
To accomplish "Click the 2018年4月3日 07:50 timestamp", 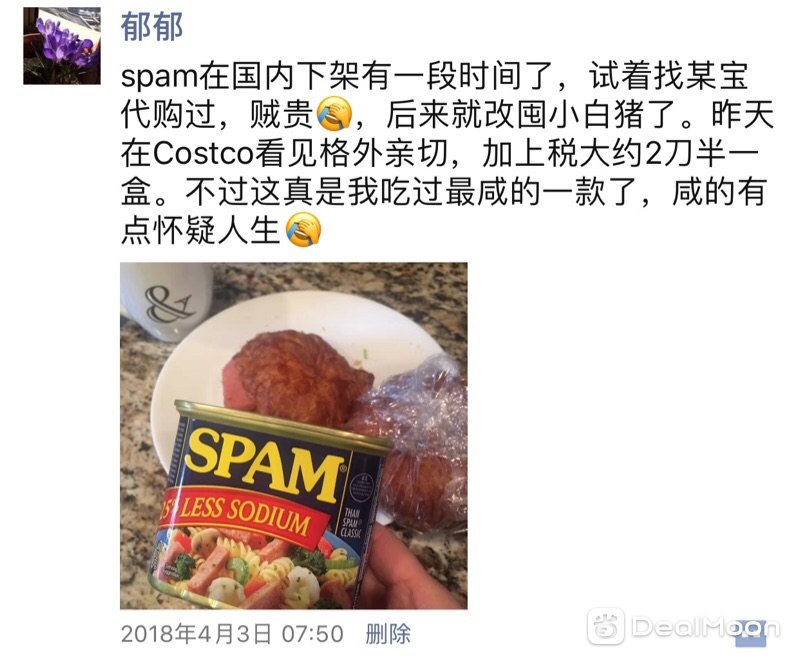I will click(x=232, y=634).
